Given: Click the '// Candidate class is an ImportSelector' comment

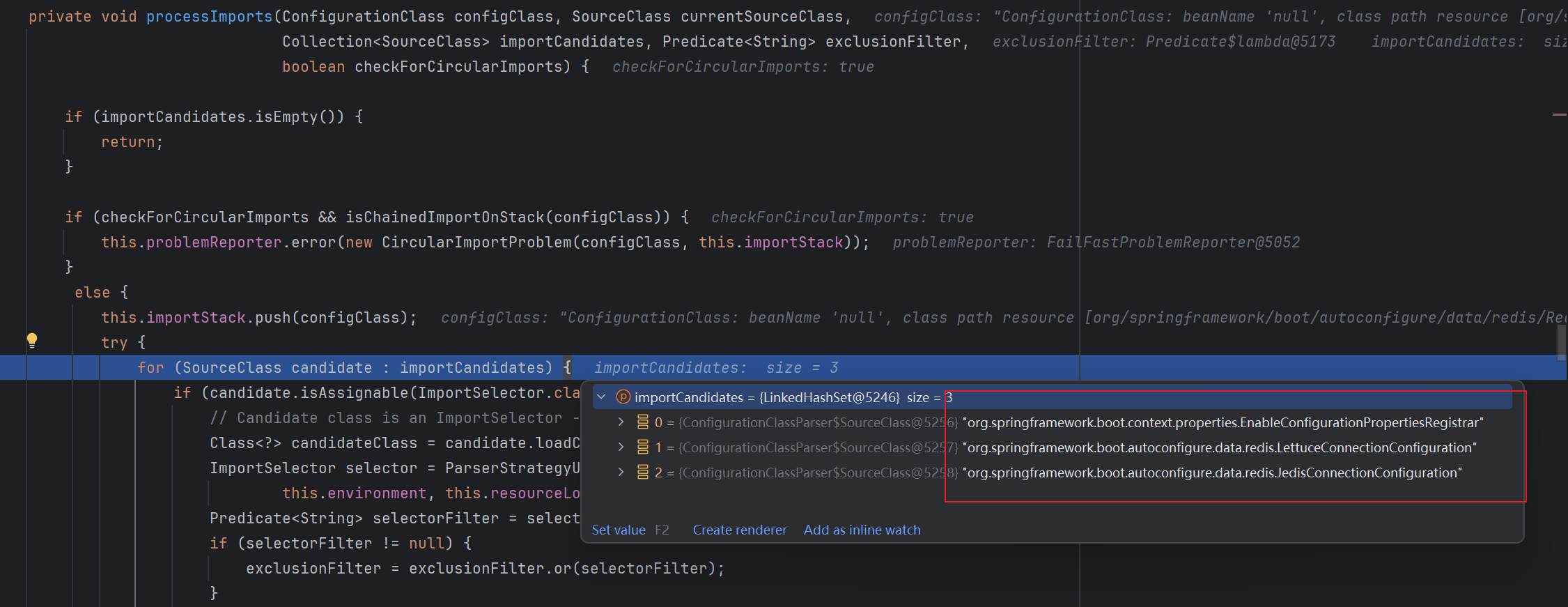Looking at the screenshot, I should pyautogui.click(x=394, y=418).
